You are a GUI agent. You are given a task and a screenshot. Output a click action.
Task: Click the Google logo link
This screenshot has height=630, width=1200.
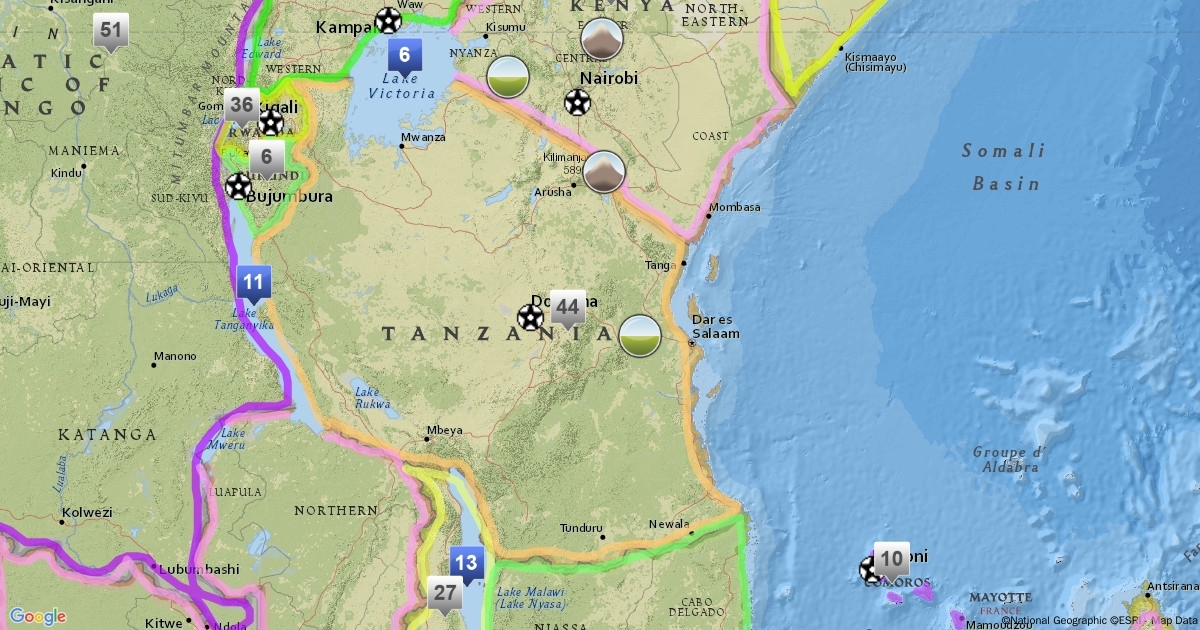click(38, 617)
